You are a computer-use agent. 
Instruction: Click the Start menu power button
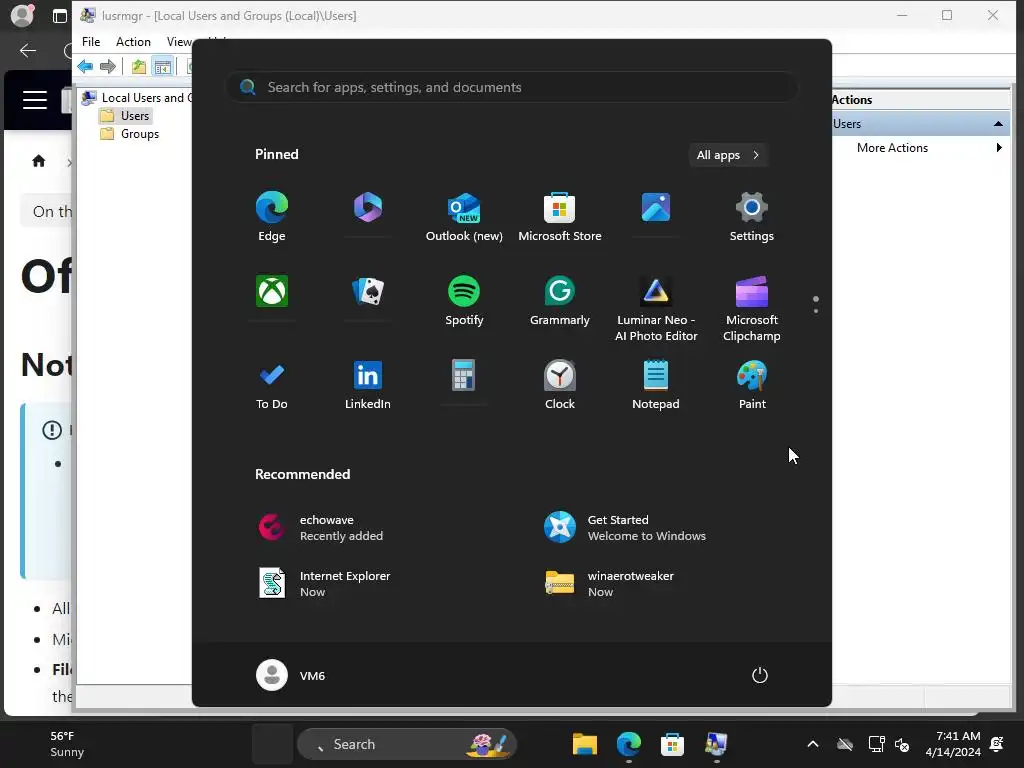pos(760,675)
